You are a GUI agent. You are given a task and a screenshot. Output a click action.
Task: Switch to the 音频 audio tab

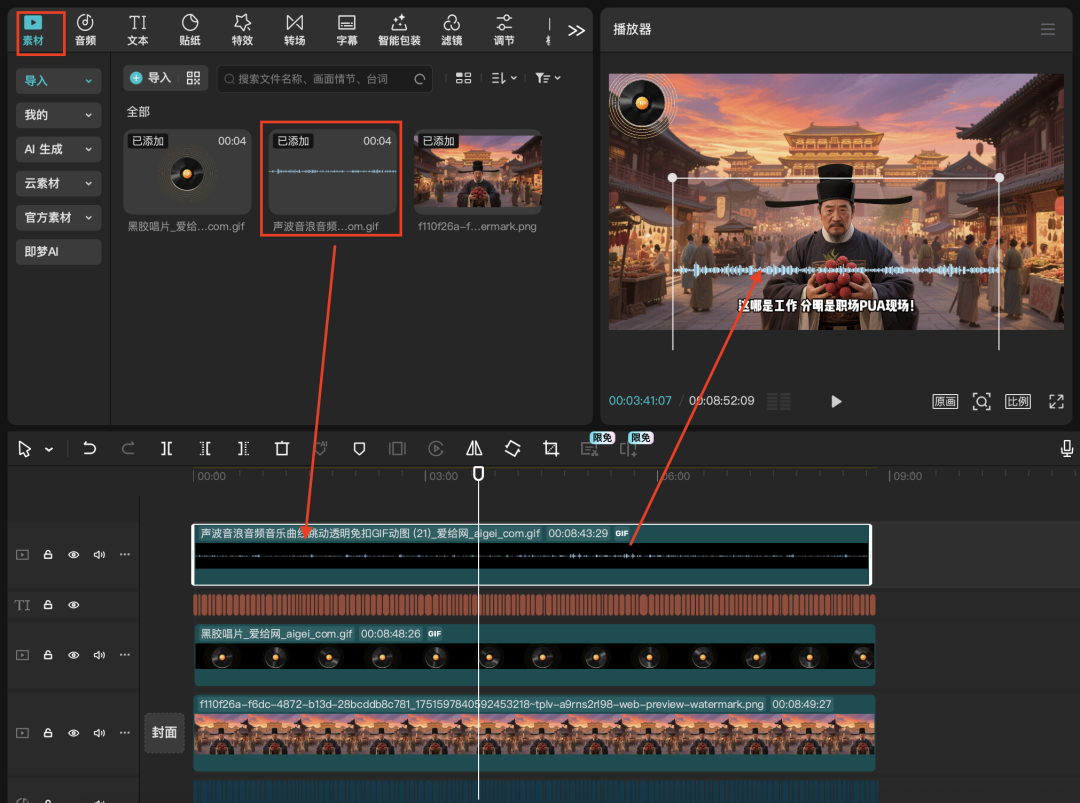(85, 30)
